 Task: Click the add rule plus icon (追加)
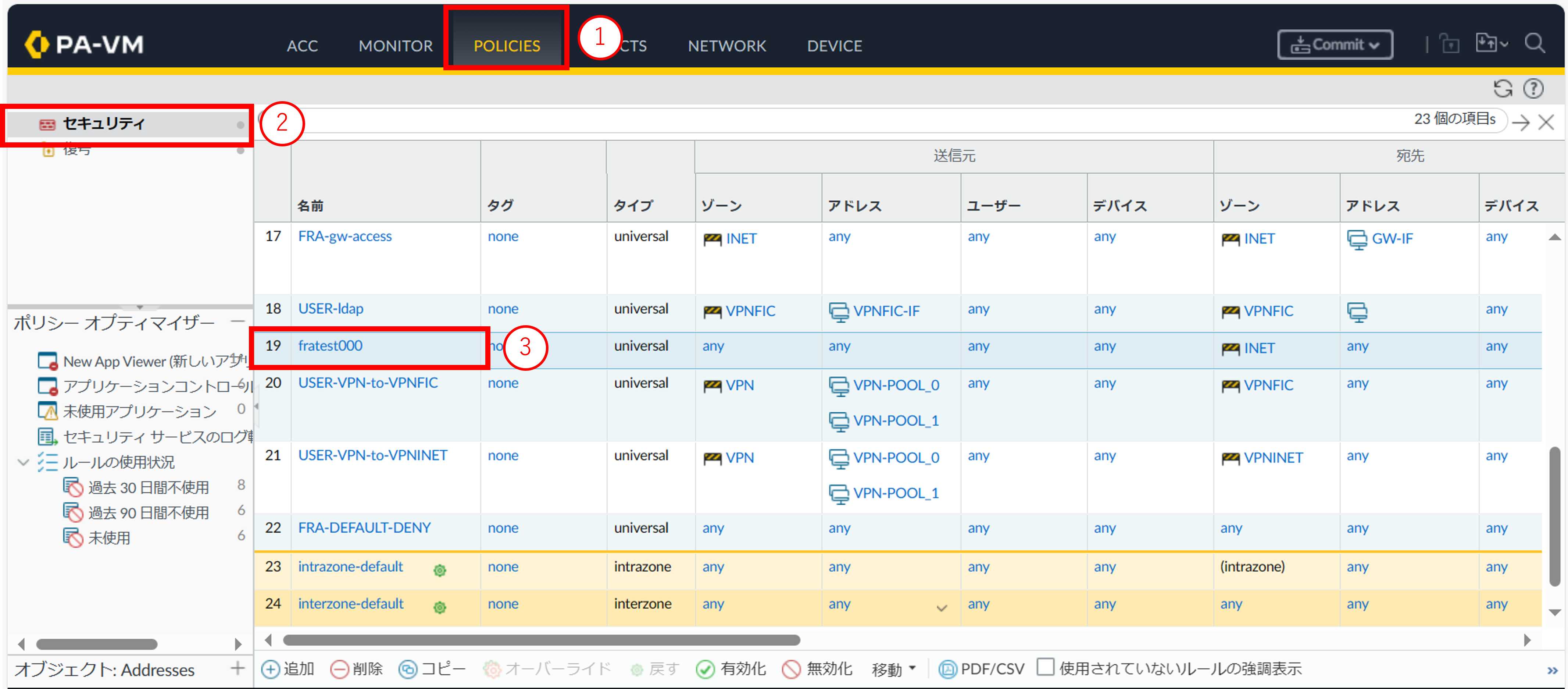(270, 669)
